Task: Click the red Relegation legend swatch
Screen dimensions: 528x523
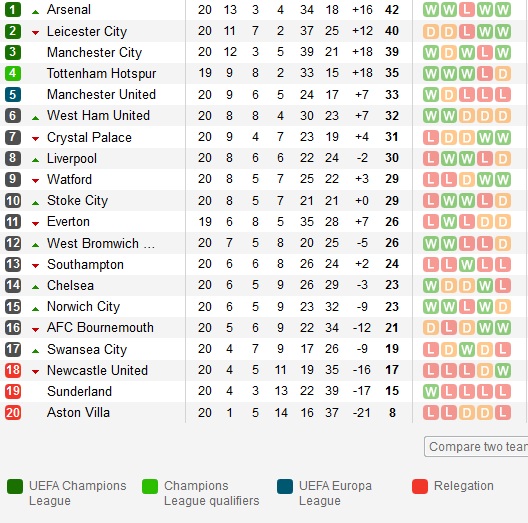Action: pyautogui.click(x=420, y=486)
